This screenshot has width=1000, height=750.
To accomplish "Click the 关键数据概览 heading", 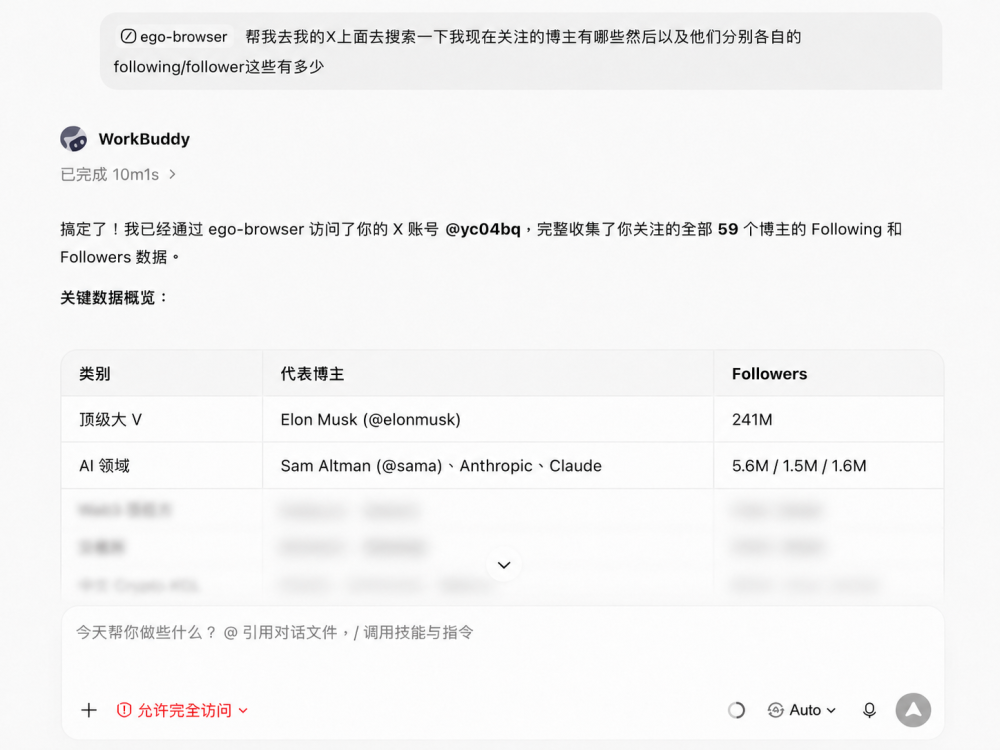I will (x=113, y=298).
